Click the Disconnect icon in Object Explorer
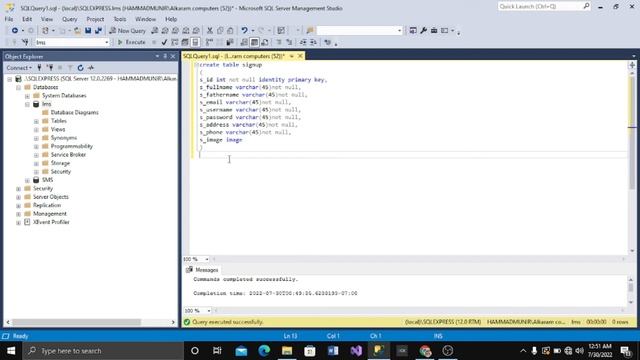 pos(50,68)
